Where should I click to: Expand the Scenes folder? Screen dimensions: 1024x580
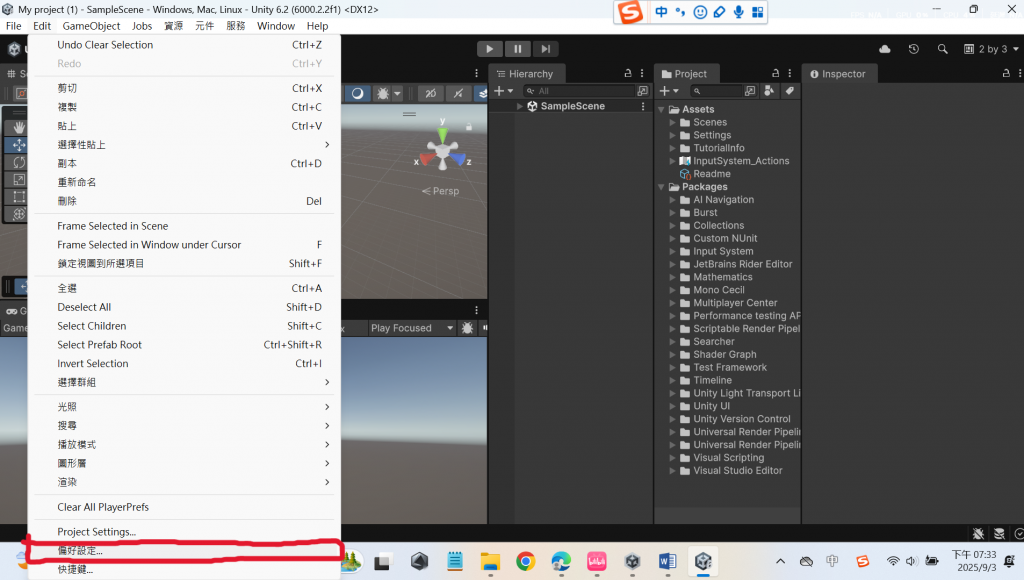pyautogui.click(x=673, y=122)
